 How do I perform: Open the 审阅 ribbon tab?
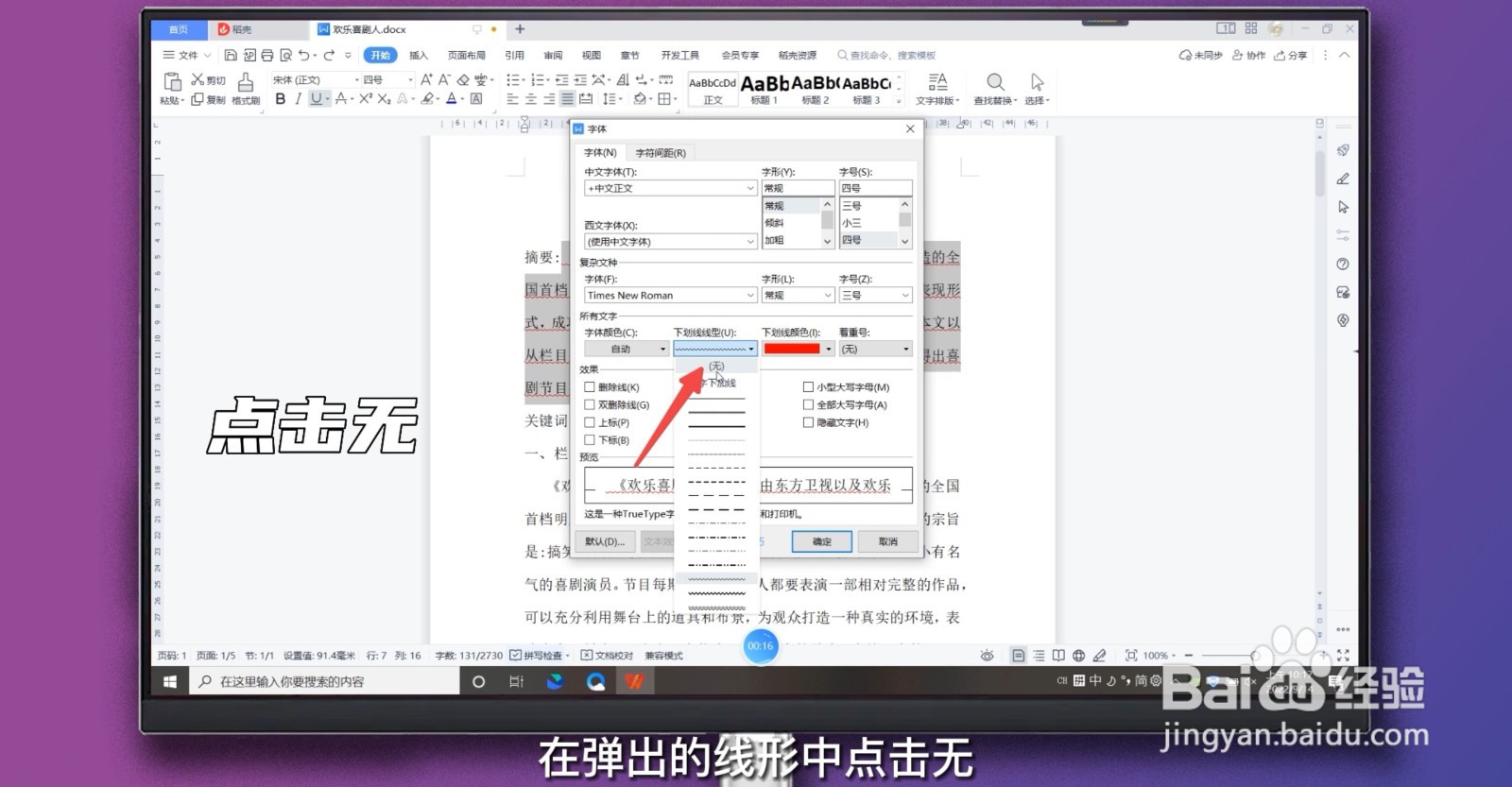[x=554, y=55]
